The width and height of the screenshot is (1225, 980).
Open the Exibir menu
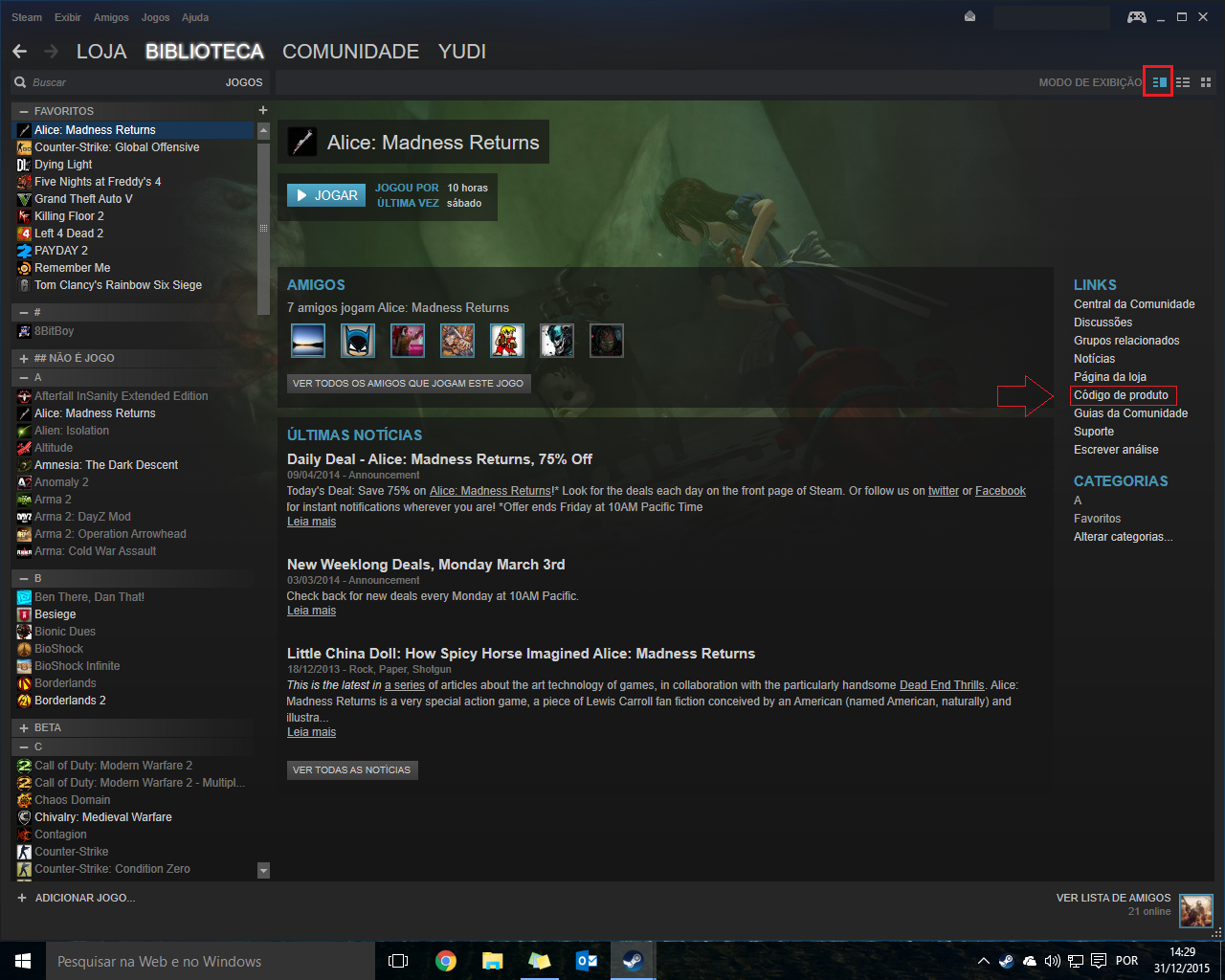tap(68, 17)
